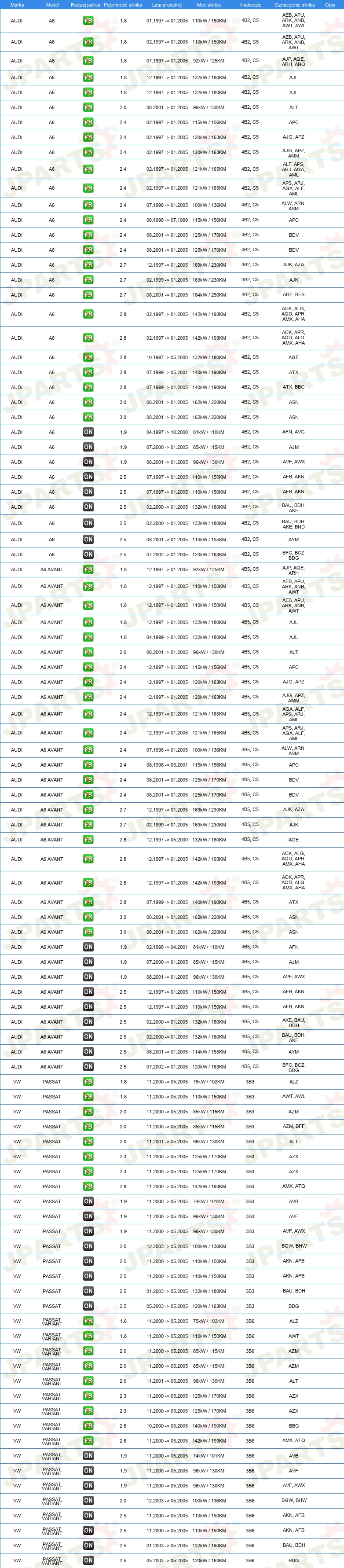
Task: Select engine code 'BGW, BHW' in PASSAT VARIANT row
Action: [293, 1500]
